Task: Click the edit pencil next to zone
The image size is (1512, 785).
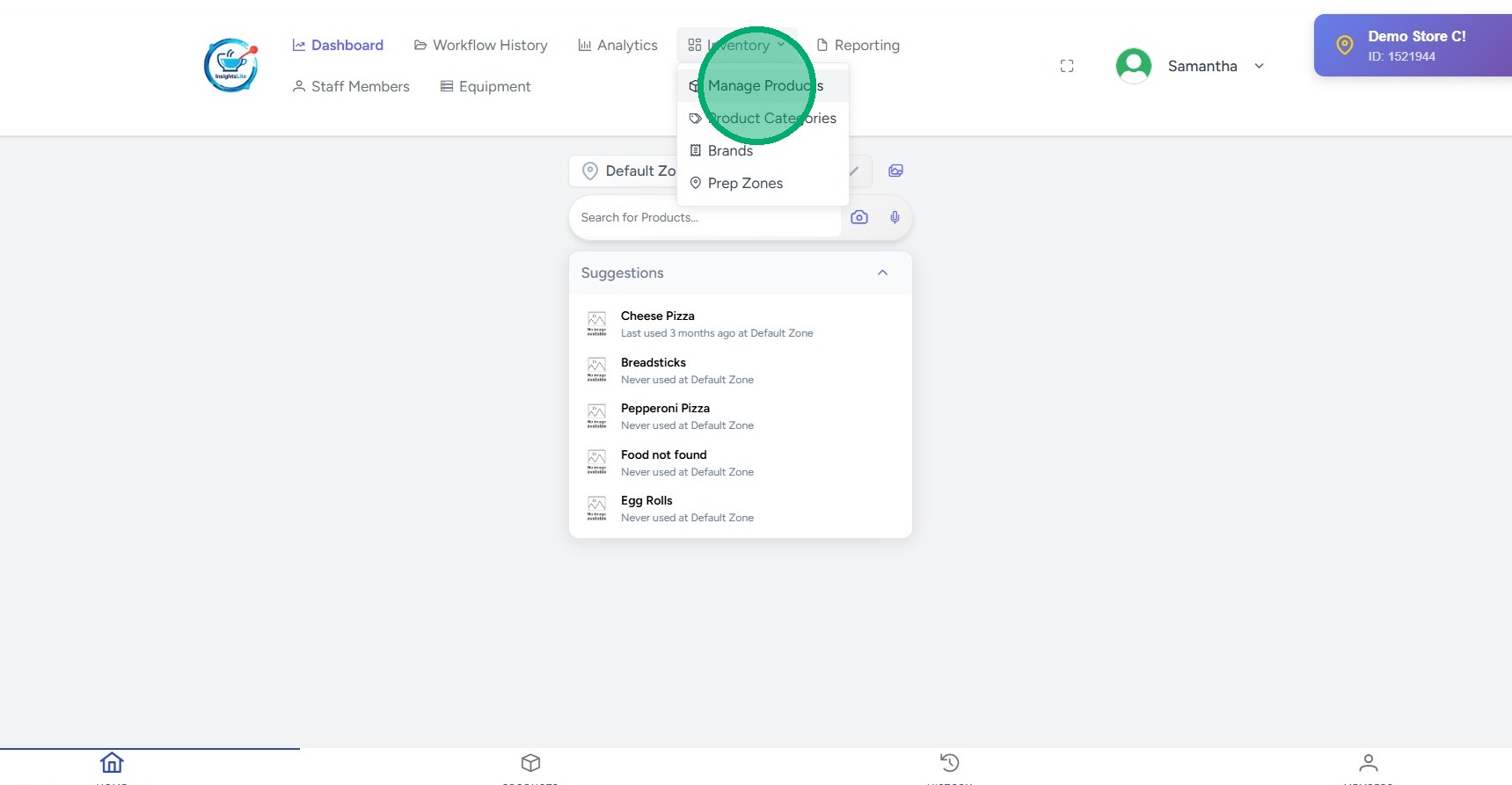Action: click(x=853, y=171)
